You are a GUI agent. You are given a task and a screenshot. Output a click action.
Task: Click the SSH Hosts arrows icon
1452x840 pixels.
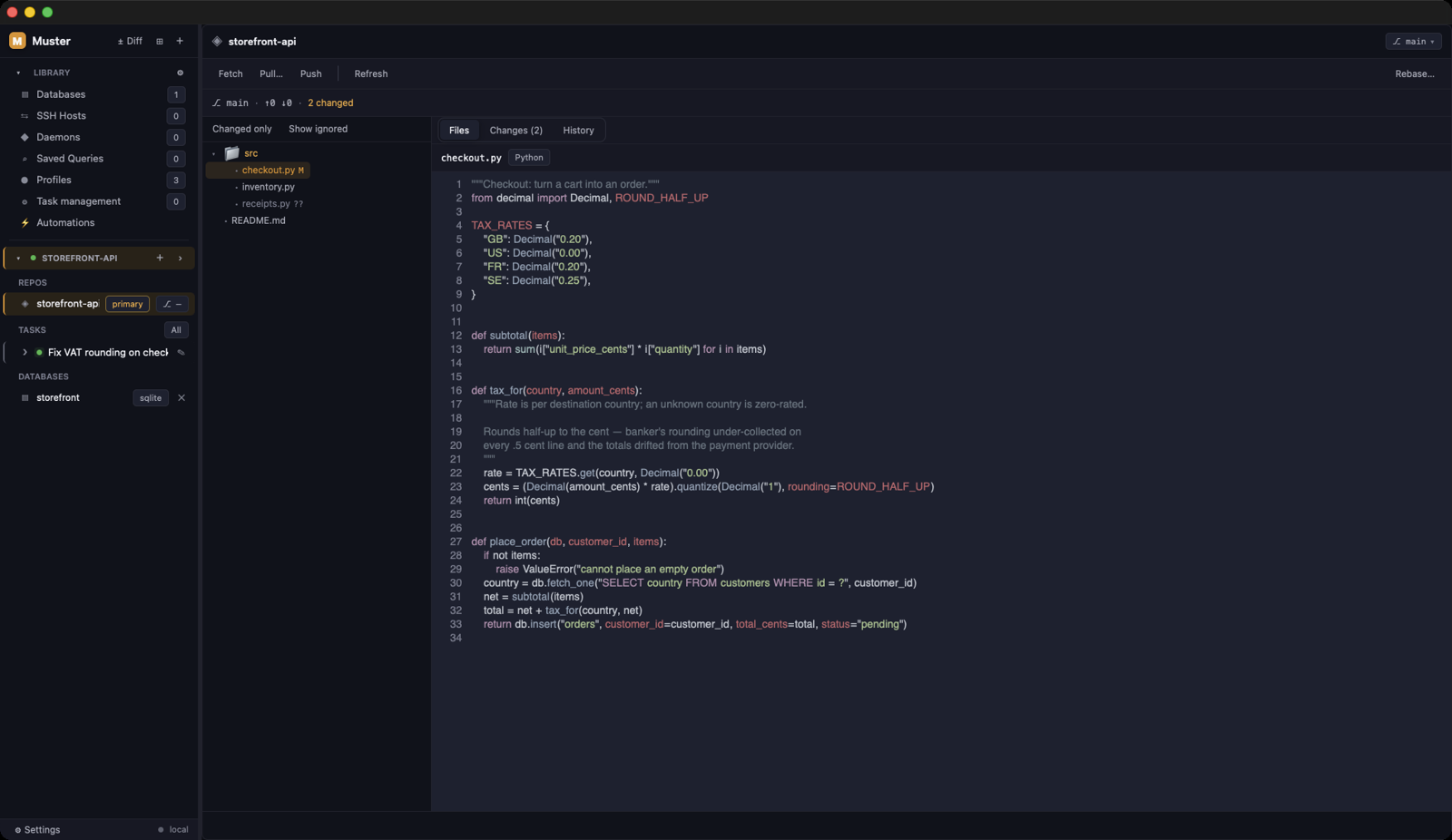pyautogui.click(x=25, y=116)
